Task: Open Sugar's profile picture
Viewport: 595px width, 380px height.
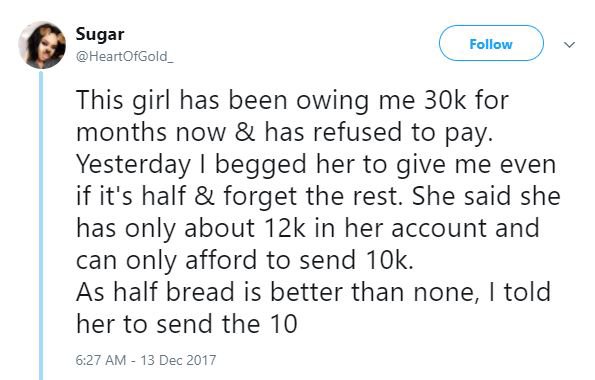Action: click(42, 45)
